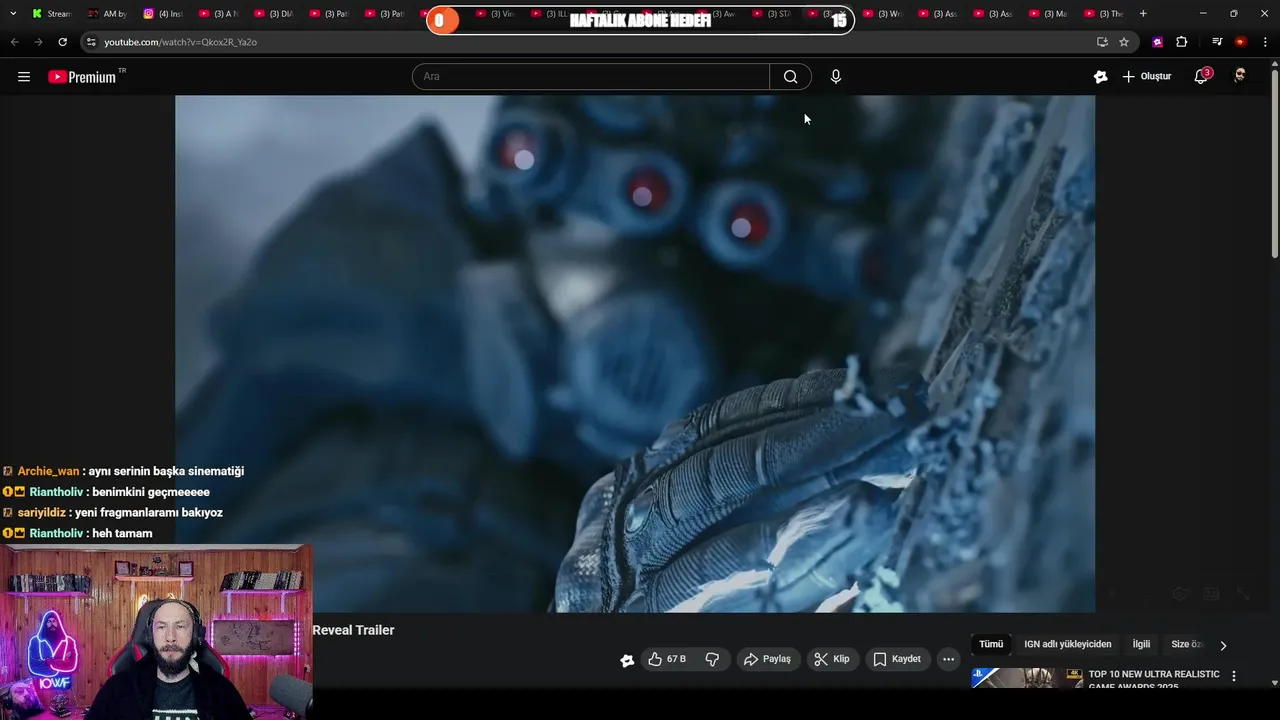1280x720 pixels.
Task: Toggle theater mode in the player
Action: (1211, 594)
